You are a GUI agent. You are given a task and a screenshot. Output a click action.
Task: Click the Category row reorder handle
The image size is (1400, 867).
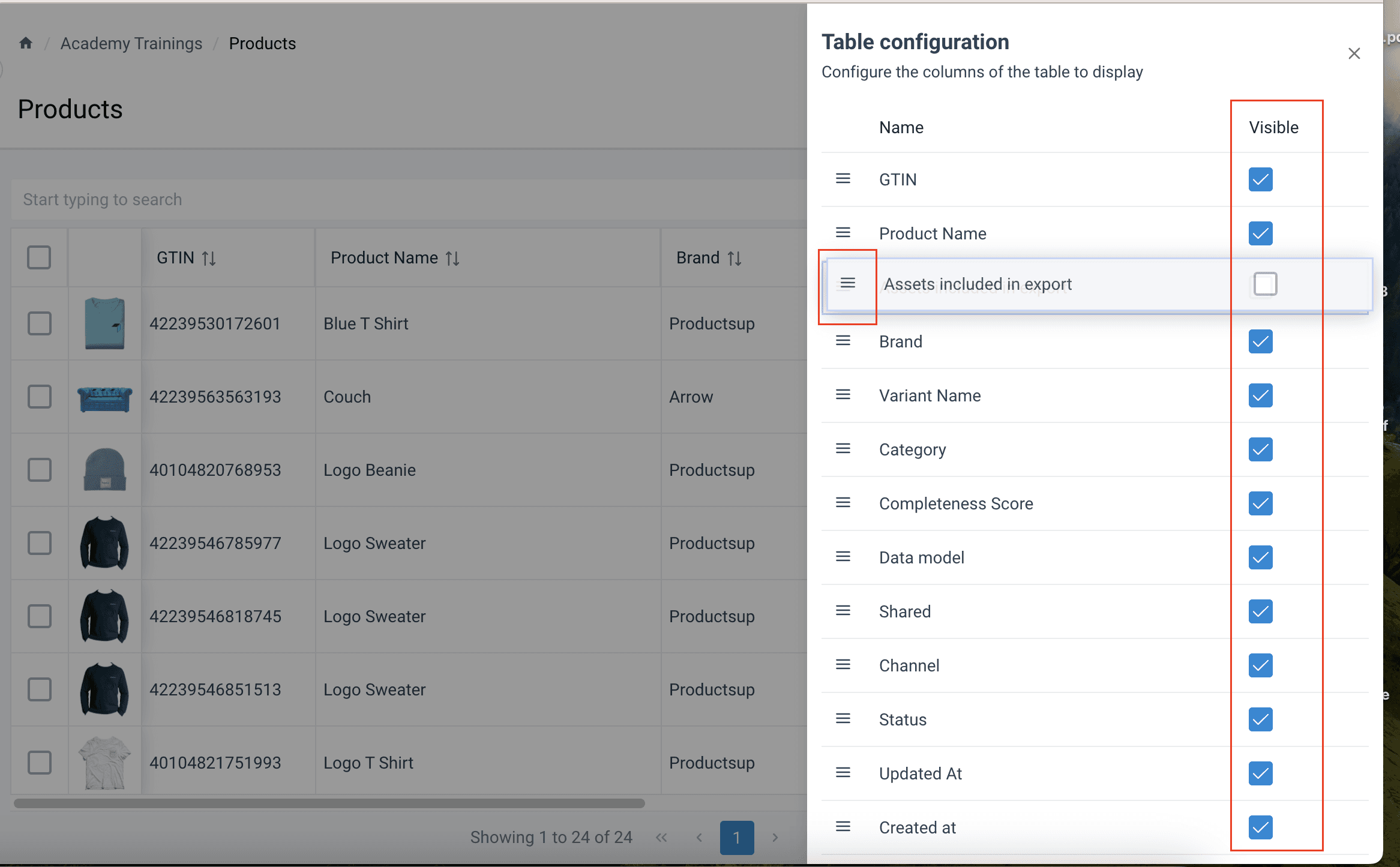(x=843, y=449)
